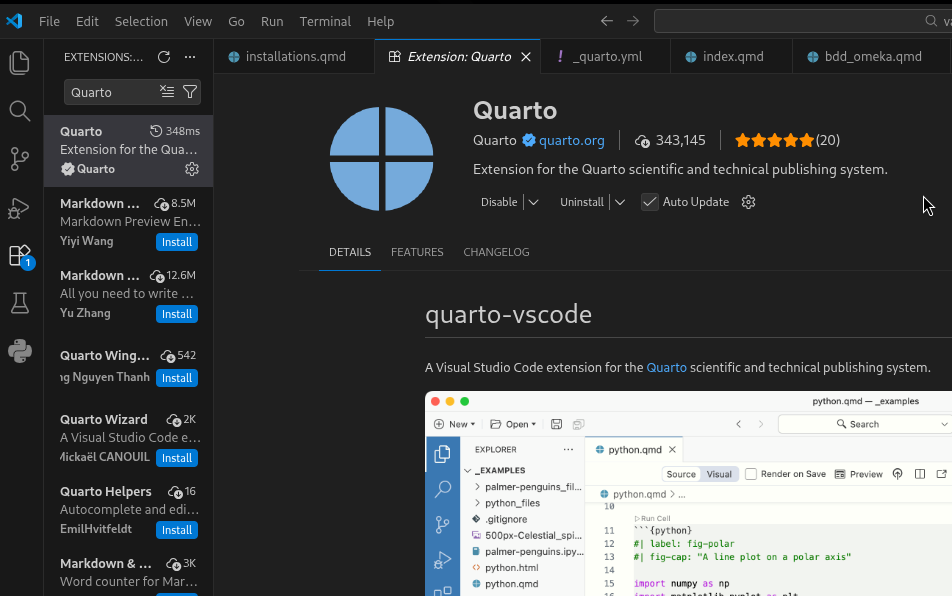Switch to the _quarto.yml editor tab
952x596 pixels.
point(606,57)
